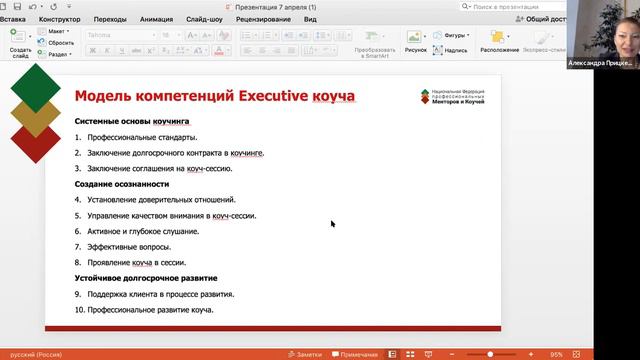The image size is (640, 360).
Task: Open the Вставка ribbon tab
Action: [x=13, y=19]
